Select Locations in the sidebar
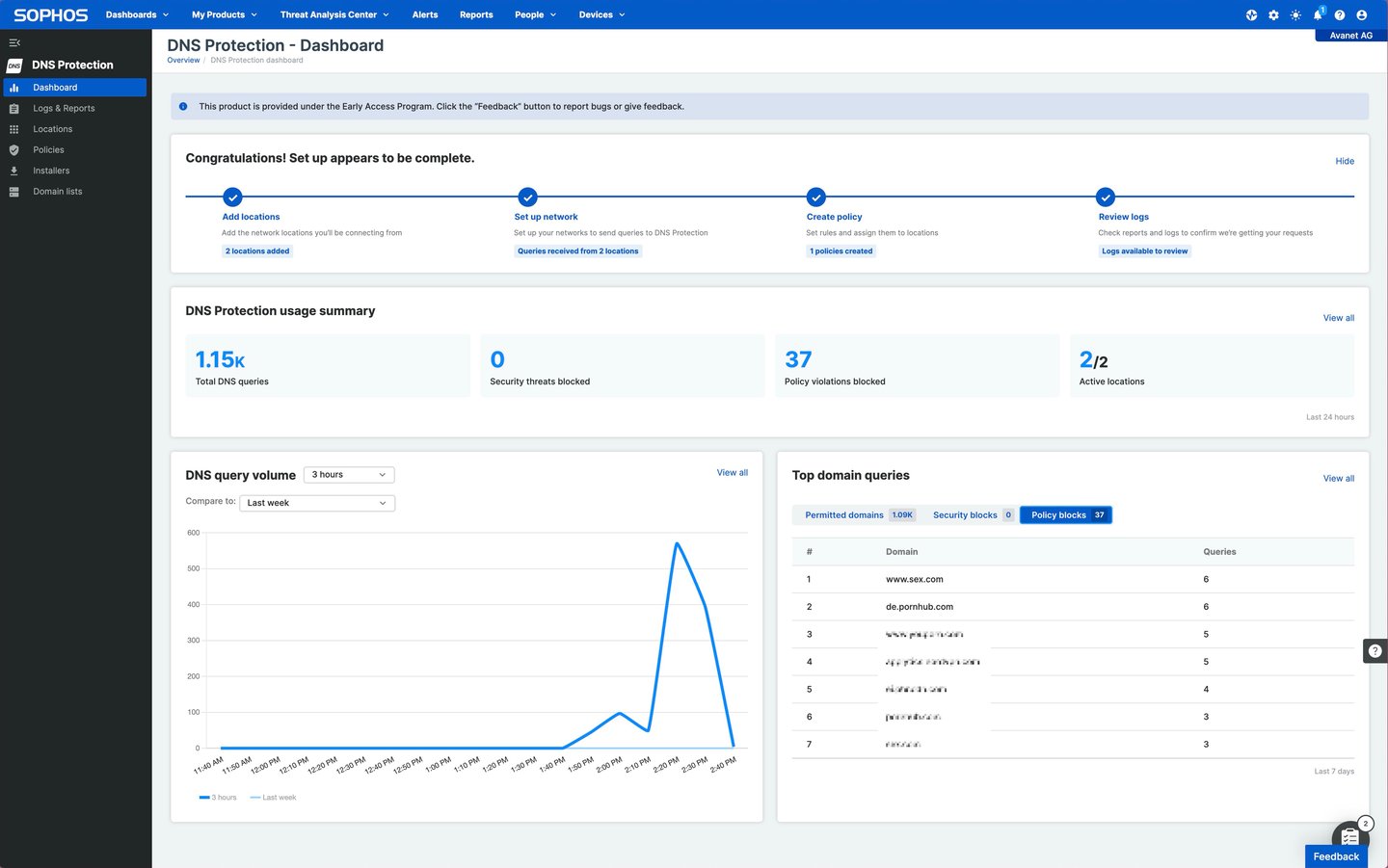The image size is (1388, 868). [x=75, y=129]
